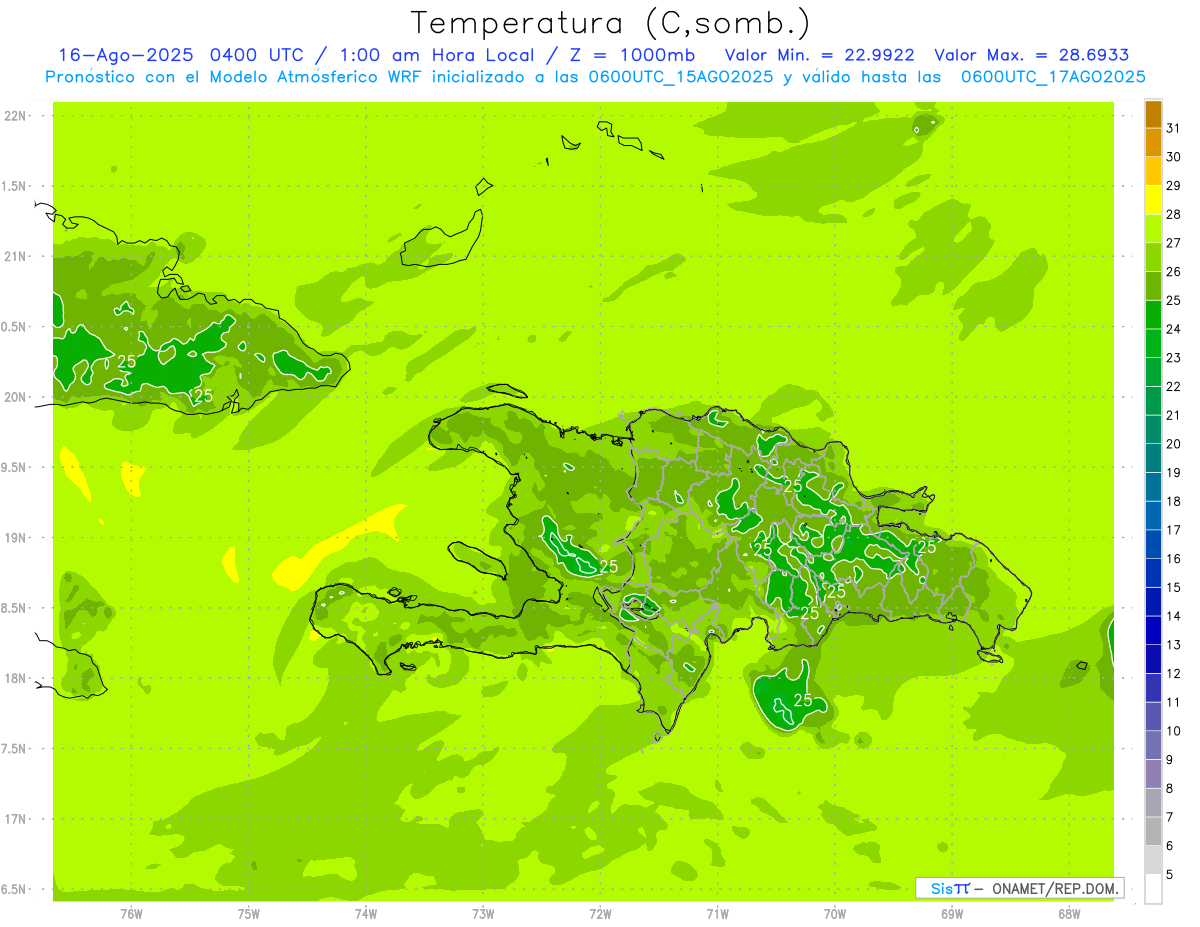
Task: Click legend value '23'
Action: [1173, 358]
